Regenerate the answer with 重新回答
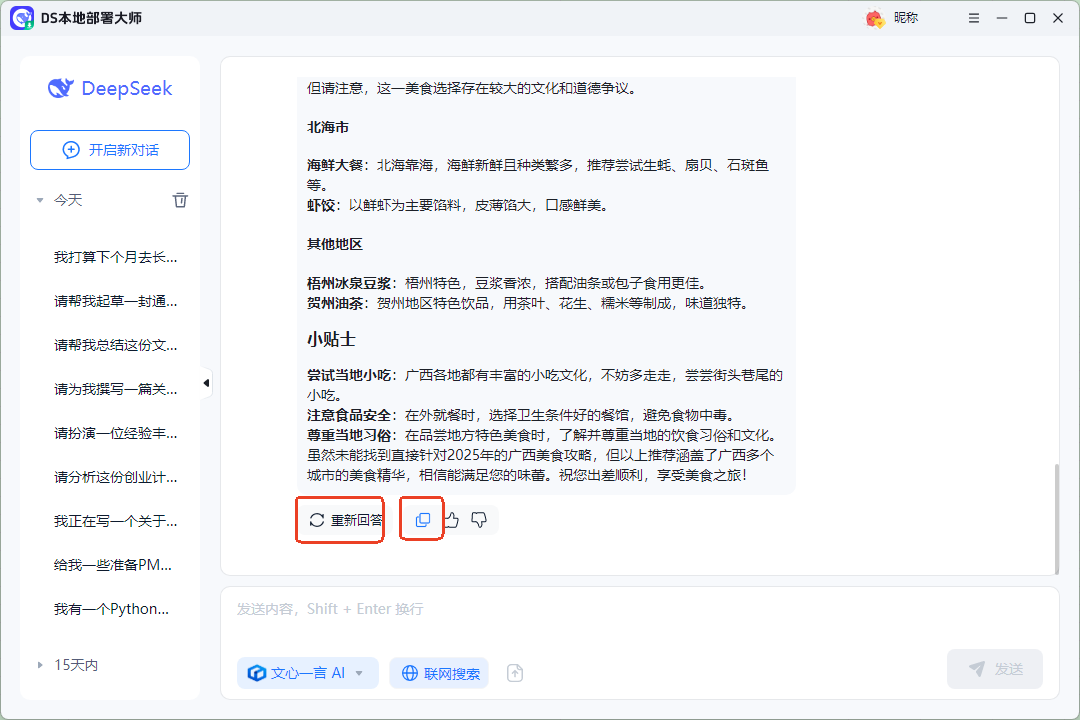The height and width of the screenshot is (720, 1080). click(x=346, y=520)
